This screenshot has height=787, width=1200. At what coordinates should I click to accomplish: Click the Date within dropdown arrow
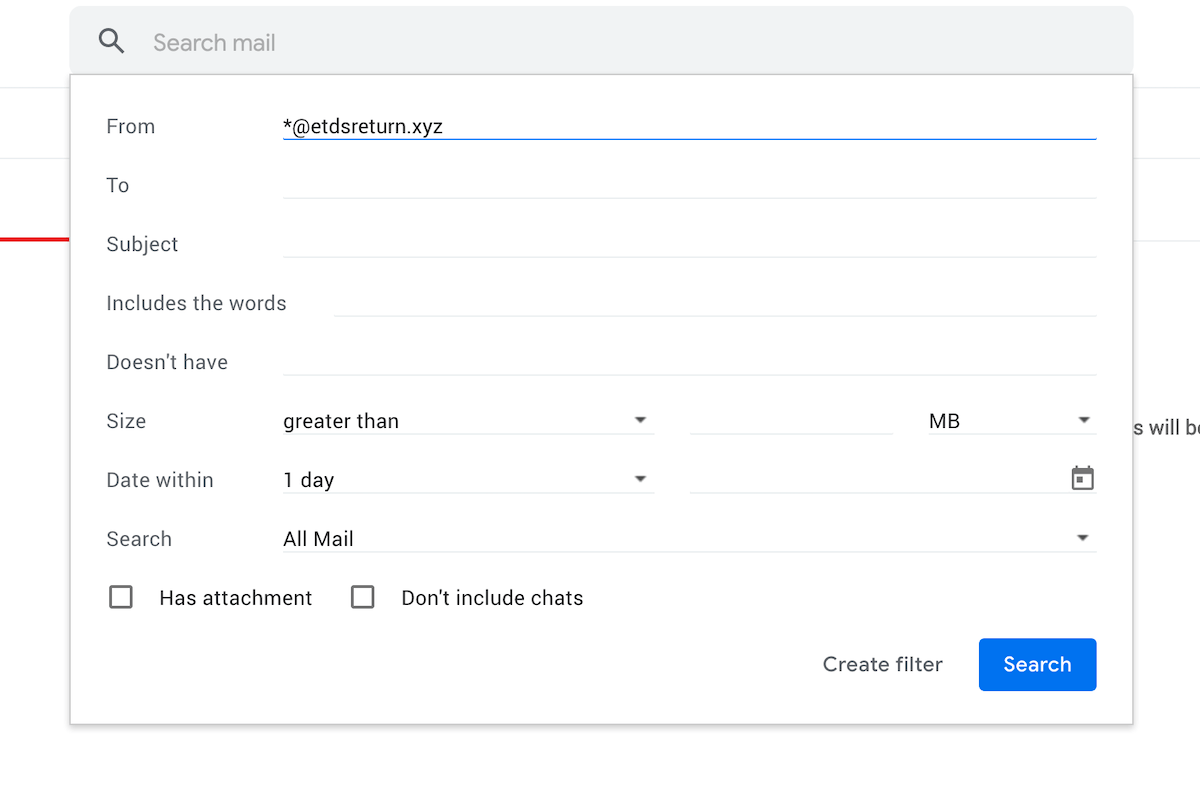640,478
